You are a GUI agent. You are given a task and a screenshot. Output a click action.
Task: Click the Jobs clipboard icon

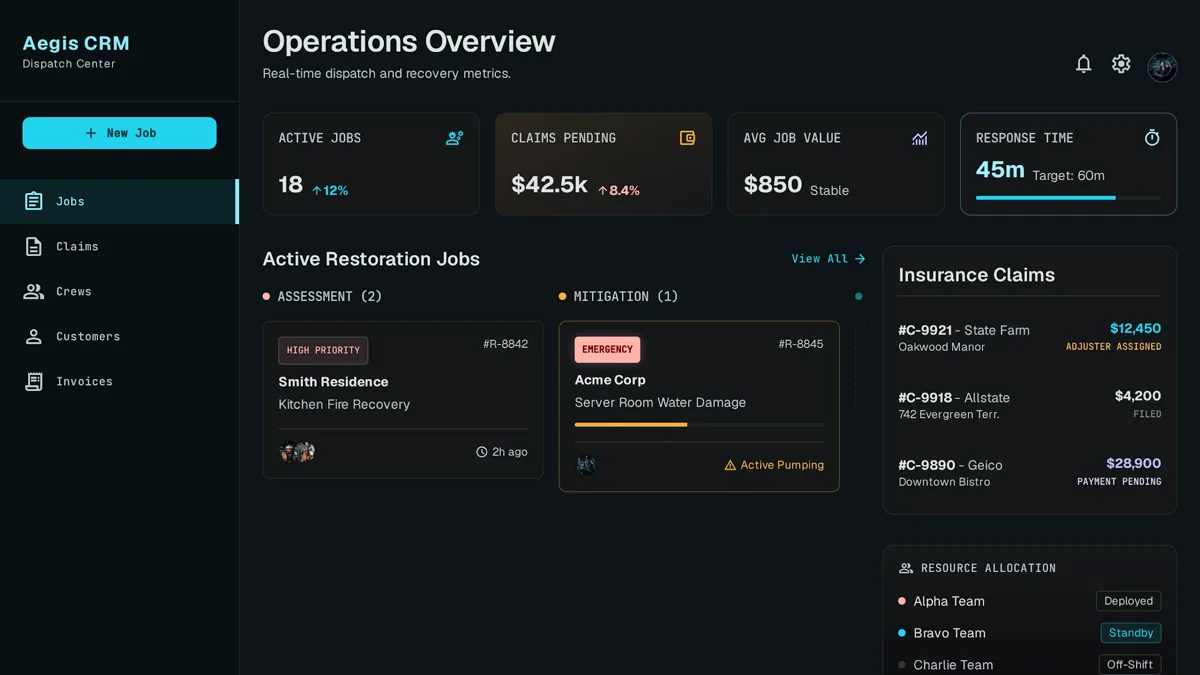point(34,201)
